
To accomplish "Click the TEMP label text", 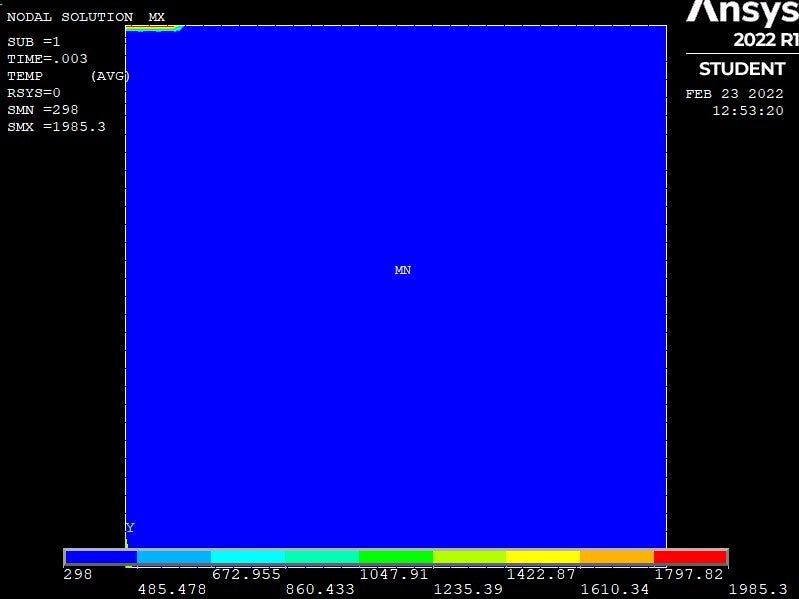I will [x=25, y=76].
